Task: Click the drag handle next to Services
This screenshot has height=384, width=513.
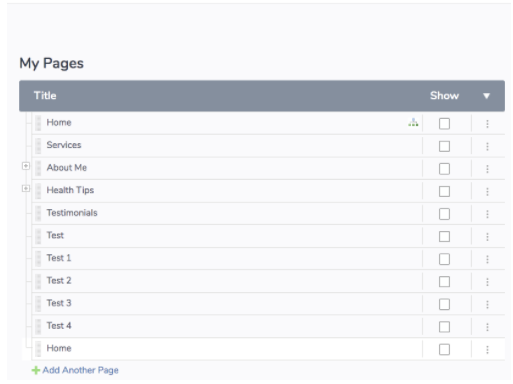Action: click(x=38, y=146)
